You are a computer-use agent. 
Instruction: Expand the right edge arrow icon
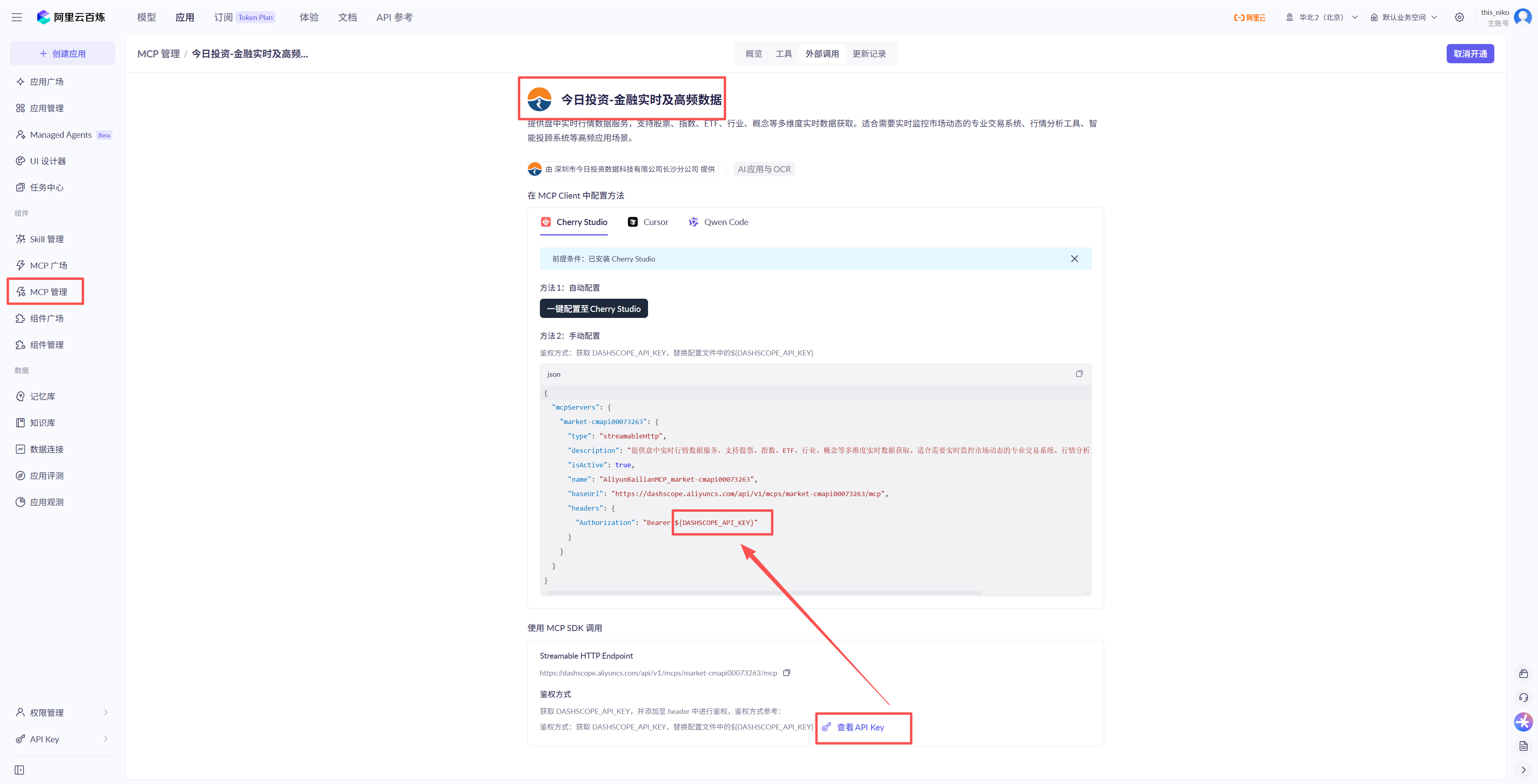point(1523,770)
